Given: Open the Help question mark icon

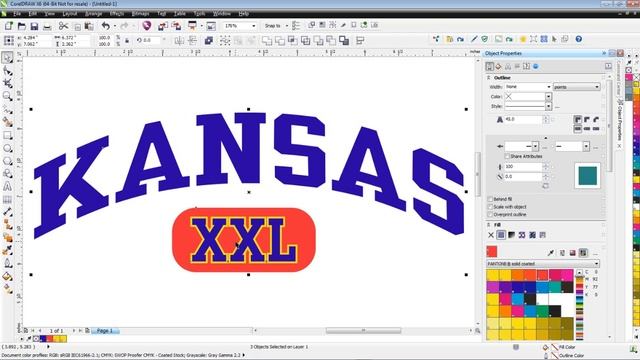Looking at the screenshot, I should pyautogui.click(x=578, y=39).
